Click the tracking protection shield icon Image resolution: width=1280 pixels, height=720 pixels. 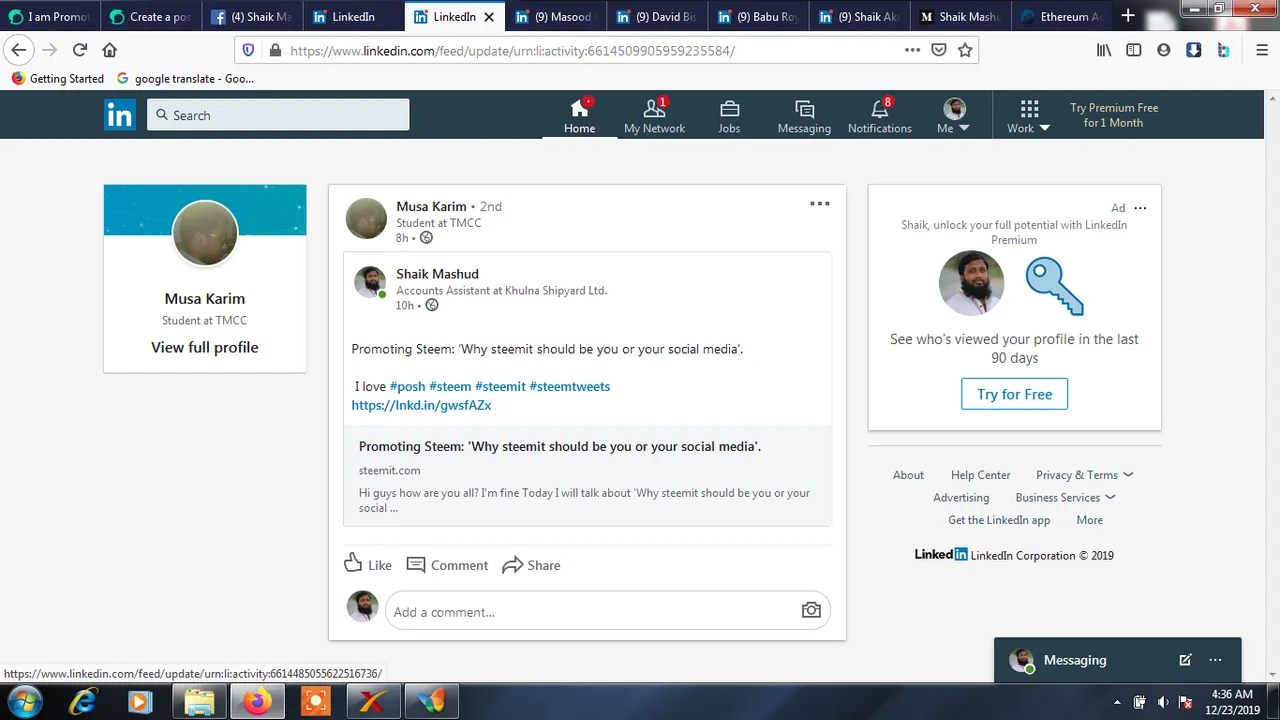click(x=248, y=50)
